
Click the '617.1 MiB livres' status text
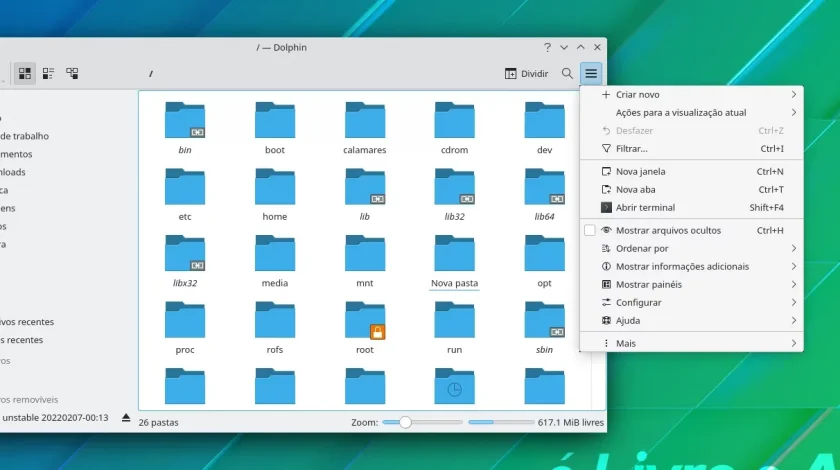click(x=571, y=422)
